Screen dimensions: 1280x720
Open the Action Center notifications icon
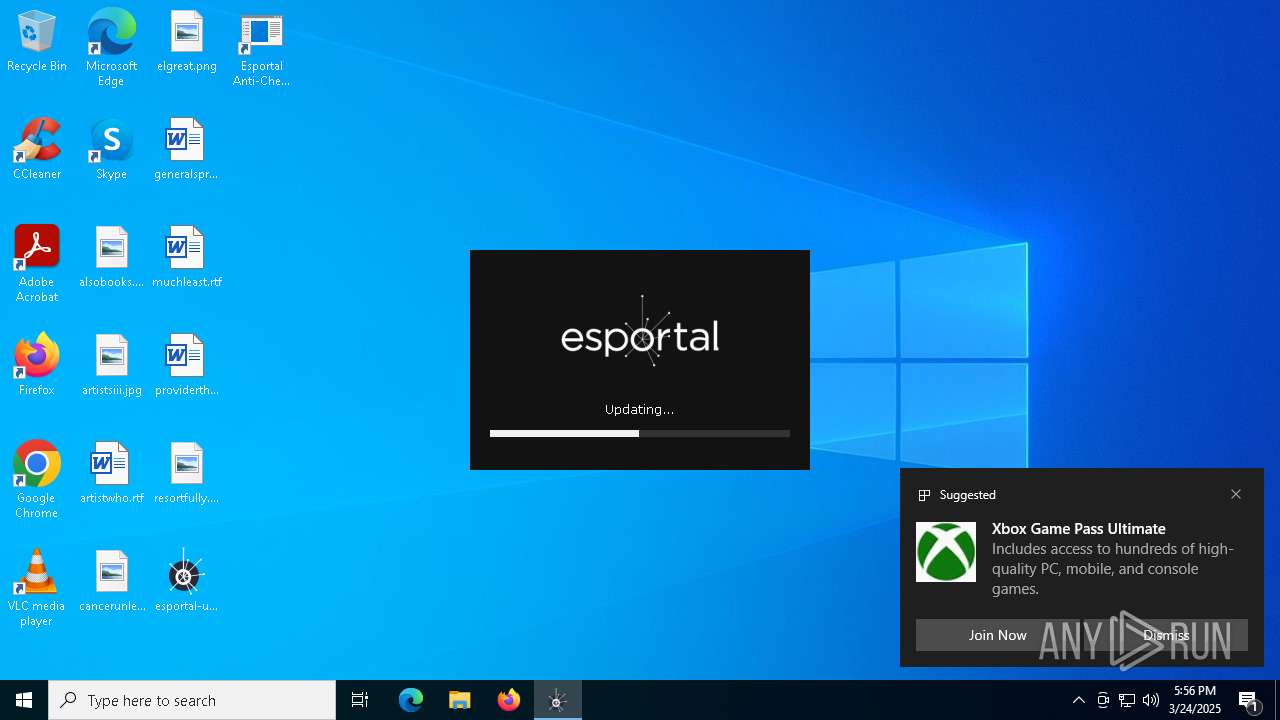1249,700
